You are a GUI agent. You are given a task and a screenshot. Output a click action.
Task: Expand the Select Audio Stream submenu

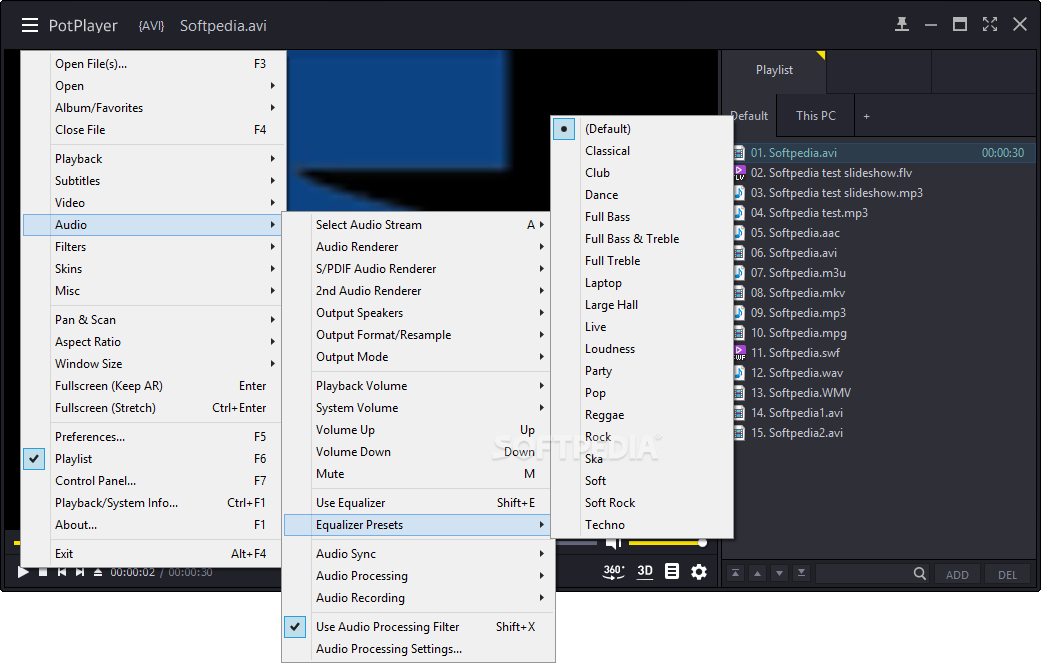tap(419, 225)
